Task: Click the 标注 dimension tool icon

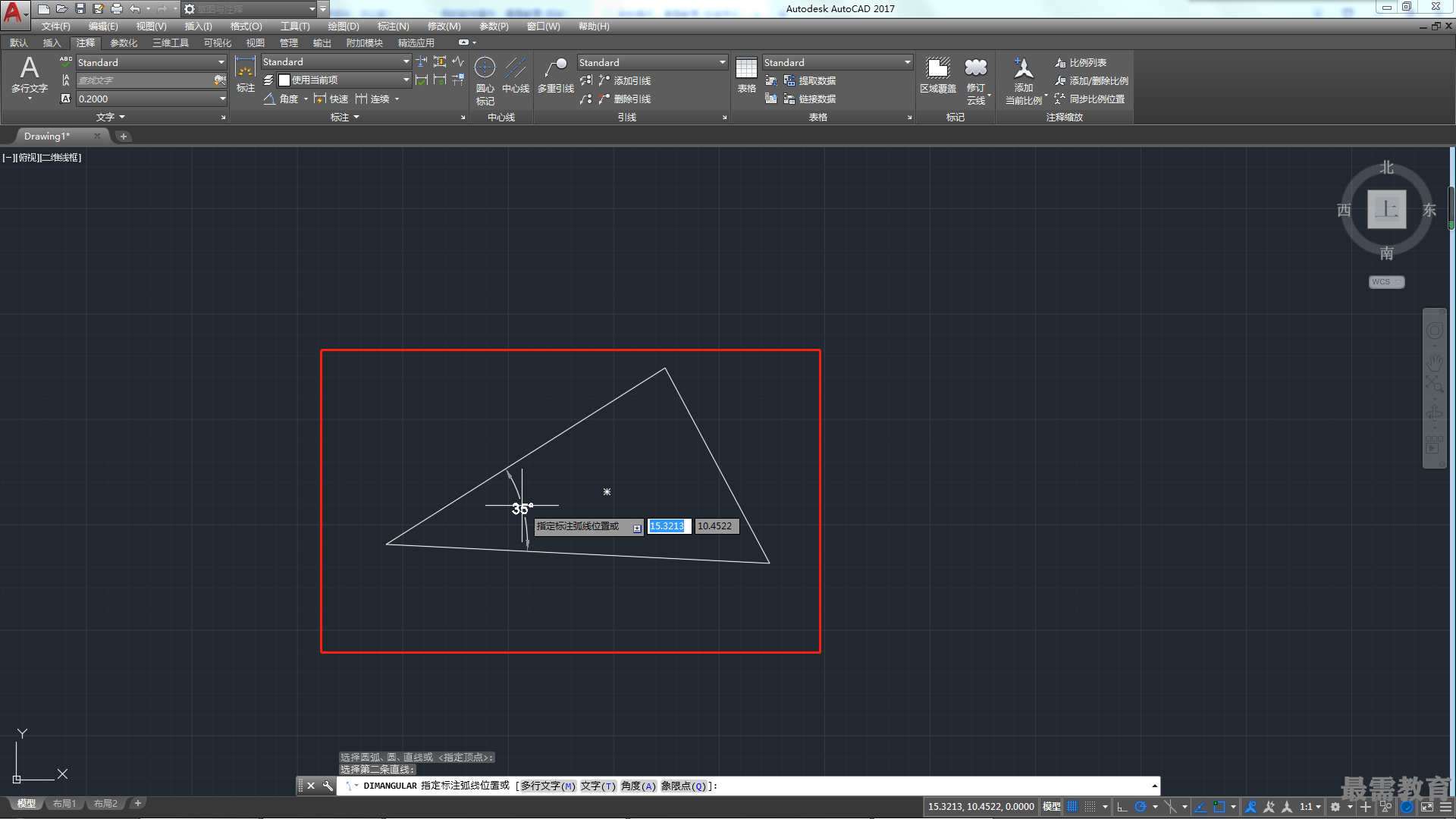Action: pos(245,74)
